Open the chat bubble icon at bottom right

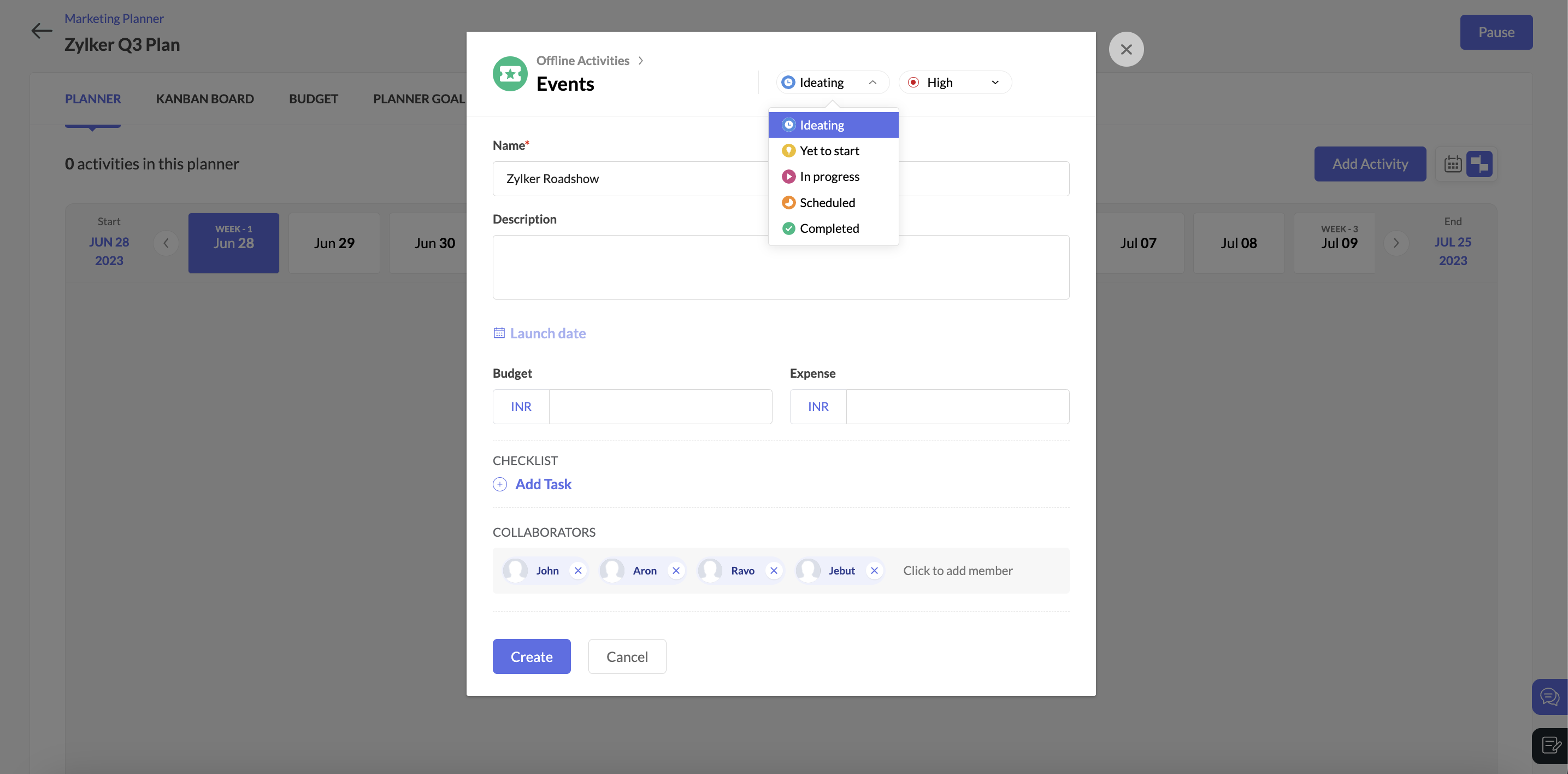(1550, 696)
